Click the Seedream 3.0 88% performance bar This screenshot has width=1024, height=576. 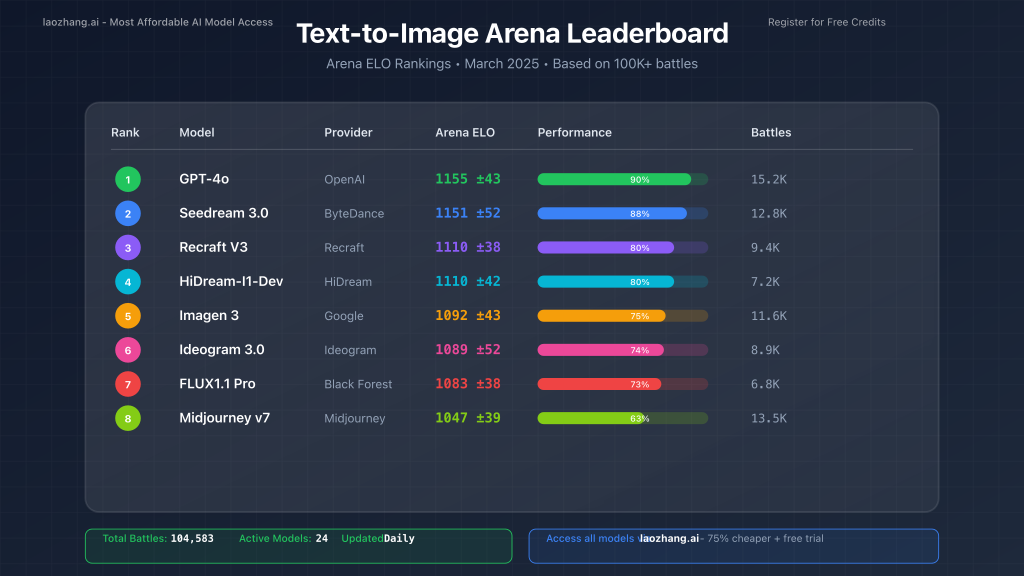coord(622,214)
